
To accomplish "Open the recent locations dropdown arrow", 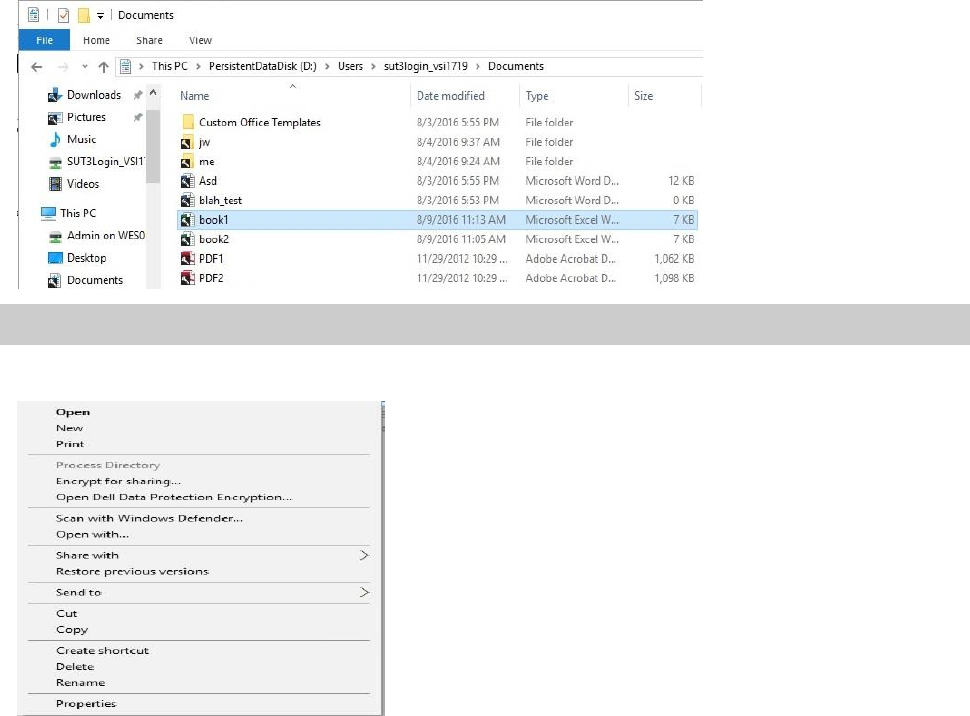I will (x=85, y=67).
